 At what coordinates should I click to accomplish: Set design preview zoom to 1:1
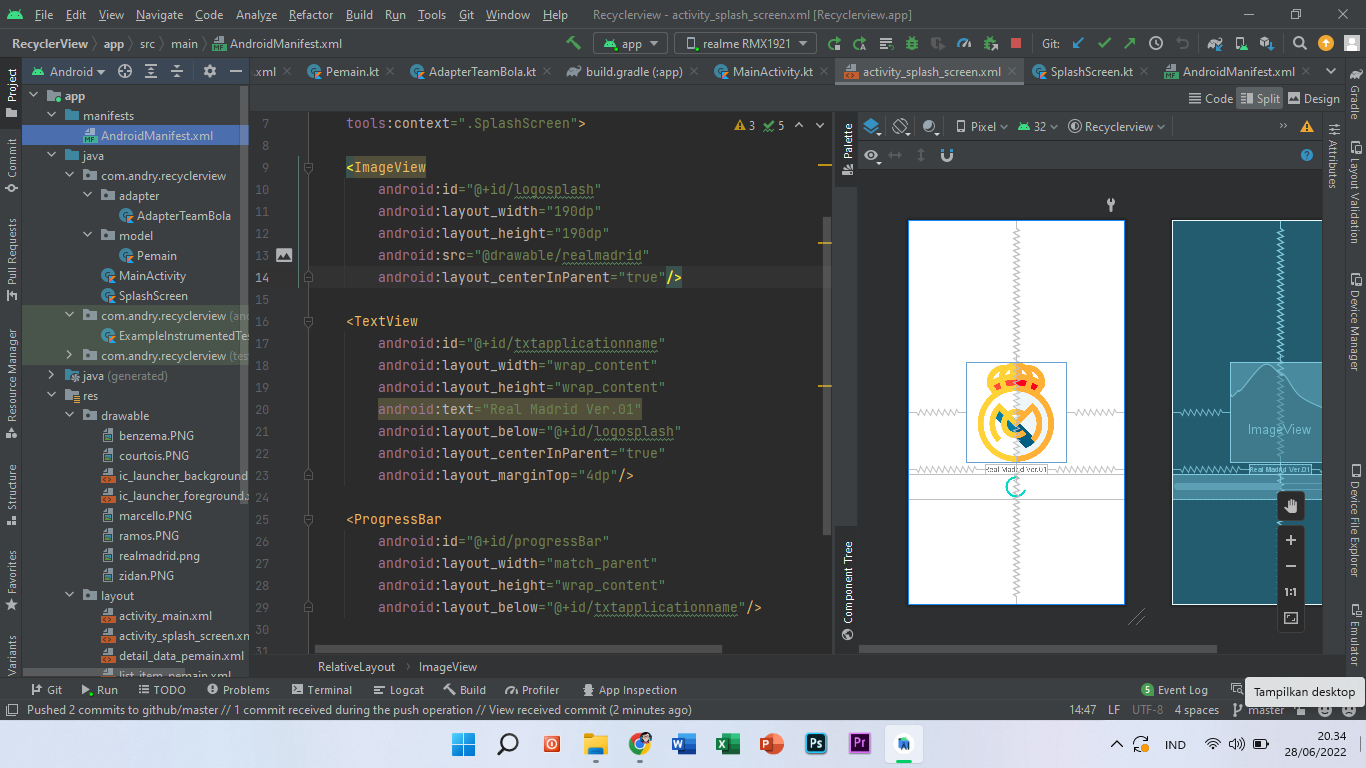1290,591
